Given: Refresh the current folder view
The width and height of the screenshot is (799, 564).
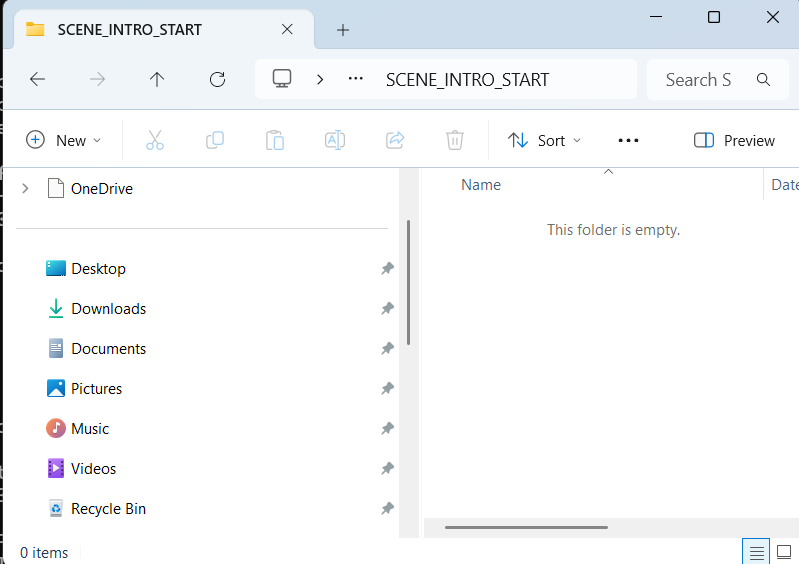Looking at the screenshot, I should [217, 80].
